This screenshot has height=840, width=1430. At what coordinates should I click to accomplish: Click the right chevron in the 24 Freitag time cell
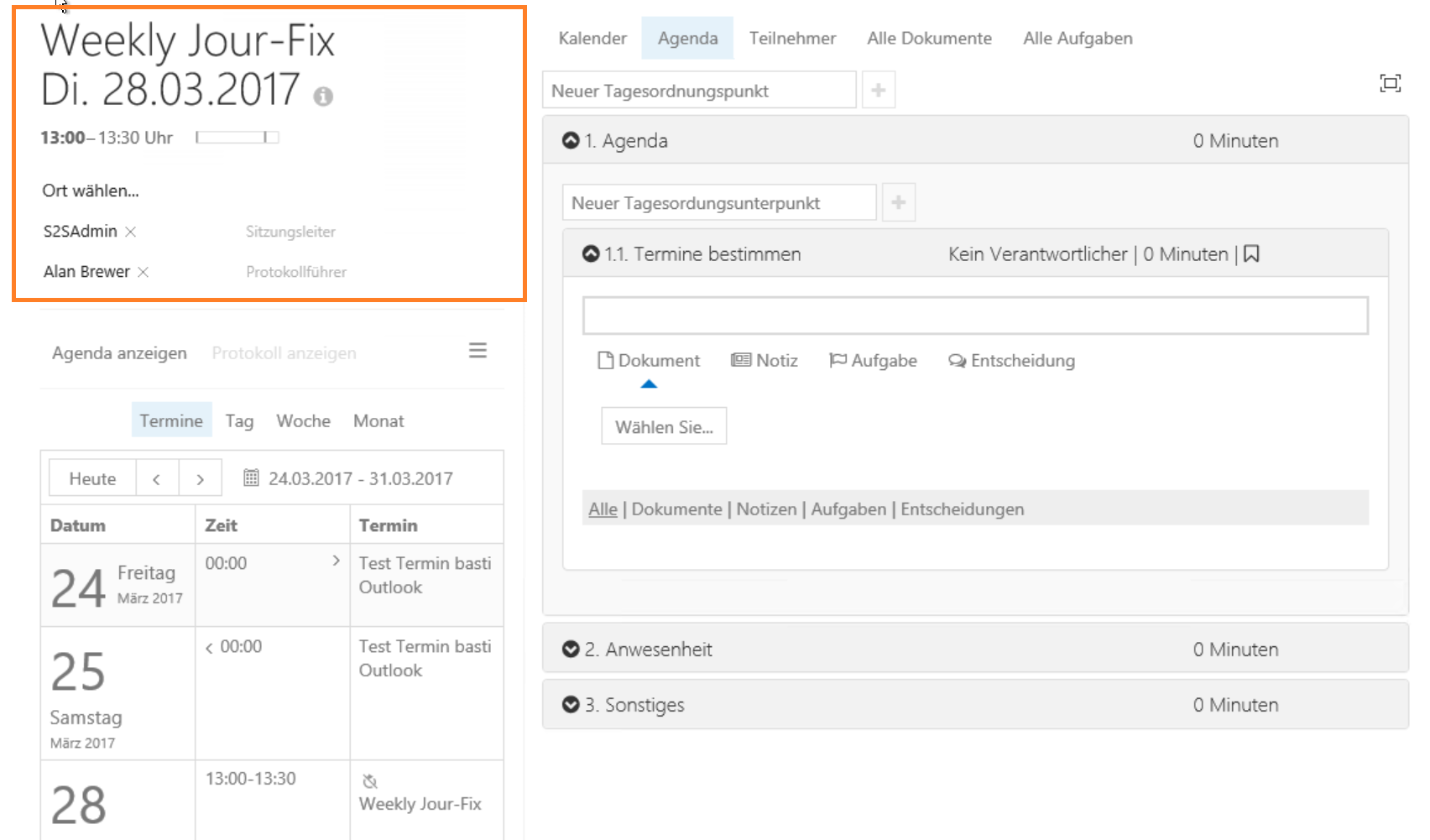click(336, 560)
